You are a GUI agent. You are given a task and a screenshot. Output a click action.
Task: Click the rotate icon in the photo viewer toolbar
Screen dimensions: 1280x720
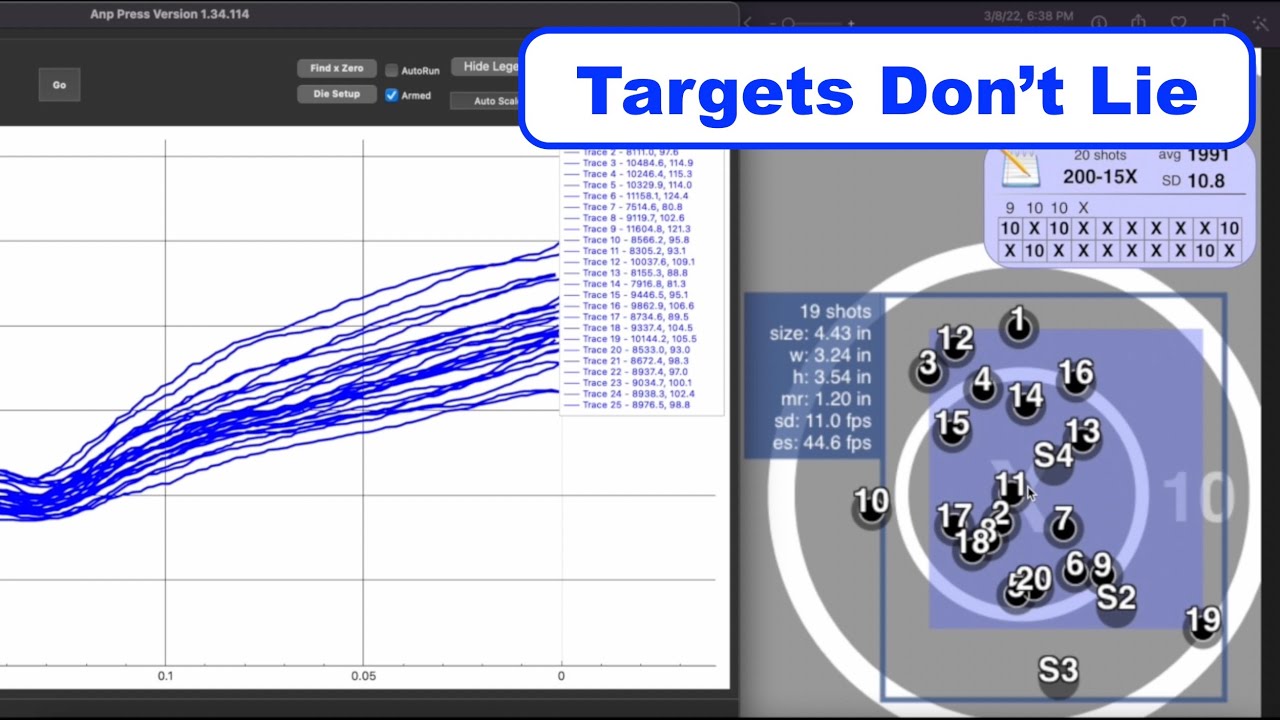click(1220, 21)
